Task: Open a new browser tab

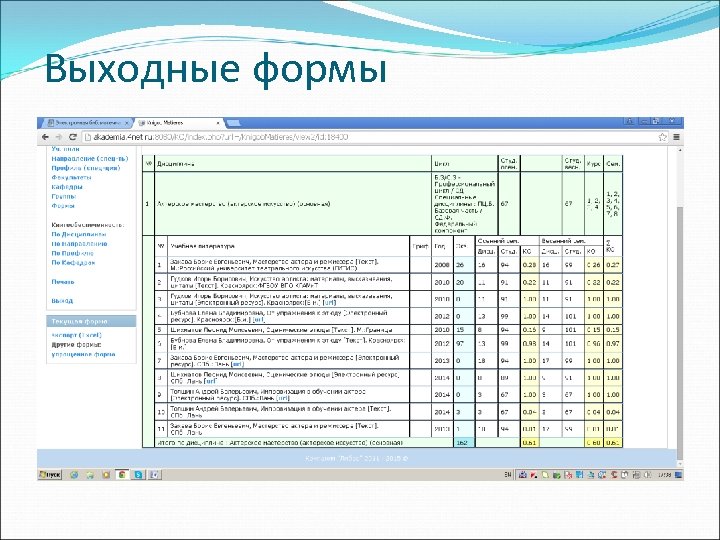Action: point(233,123)
